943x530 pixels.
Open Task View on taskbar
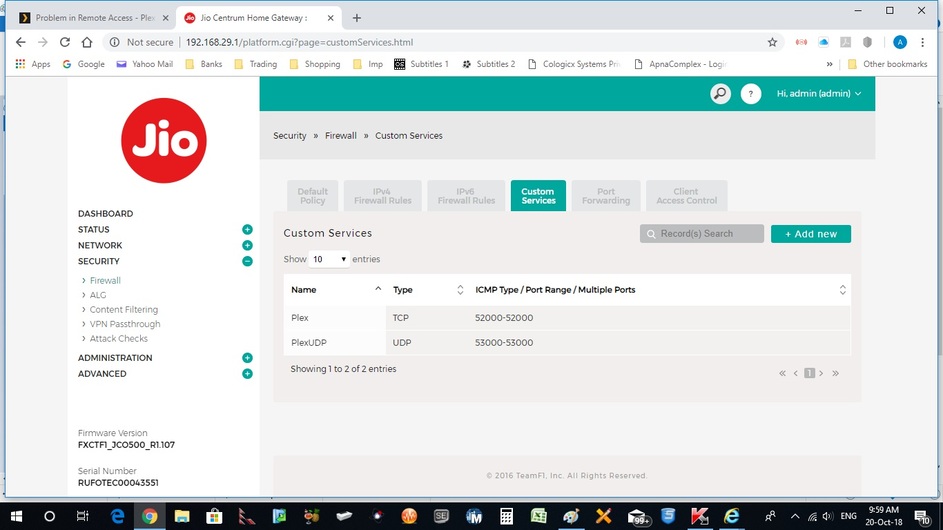pos(82,516)
